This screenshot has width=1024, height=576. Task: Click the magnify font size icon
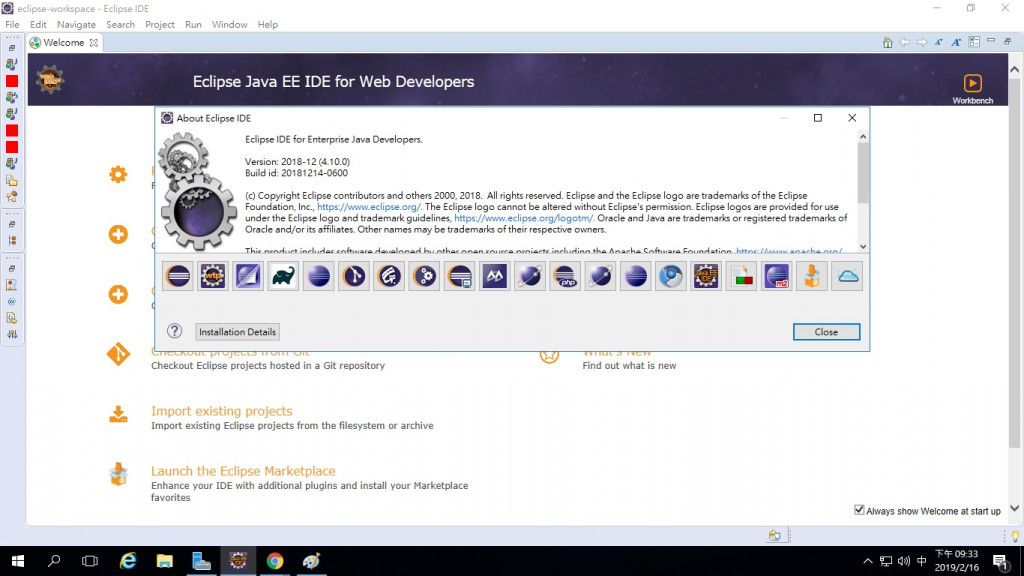point(956,42)
